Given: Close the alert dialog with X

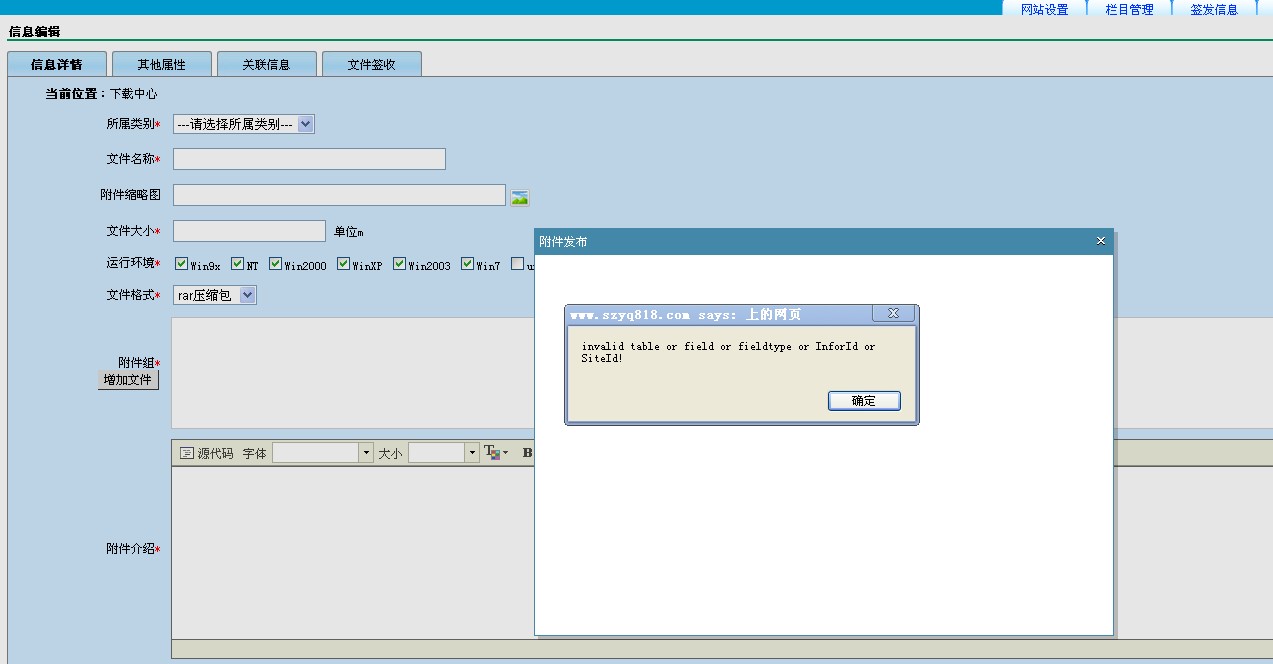Looking at the screenshot, I should [x=893, y=314].
